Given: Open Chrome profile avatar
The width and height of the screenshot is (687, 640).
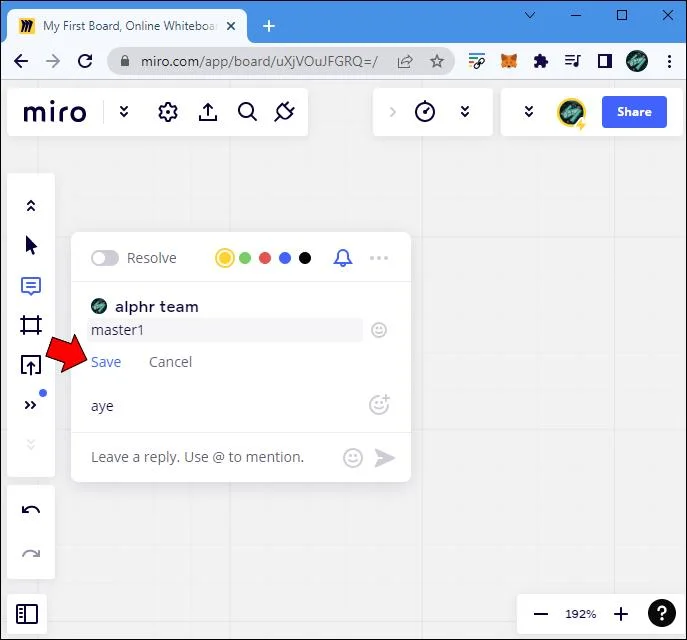Looking at the screenshot, I should click(637, 61).
